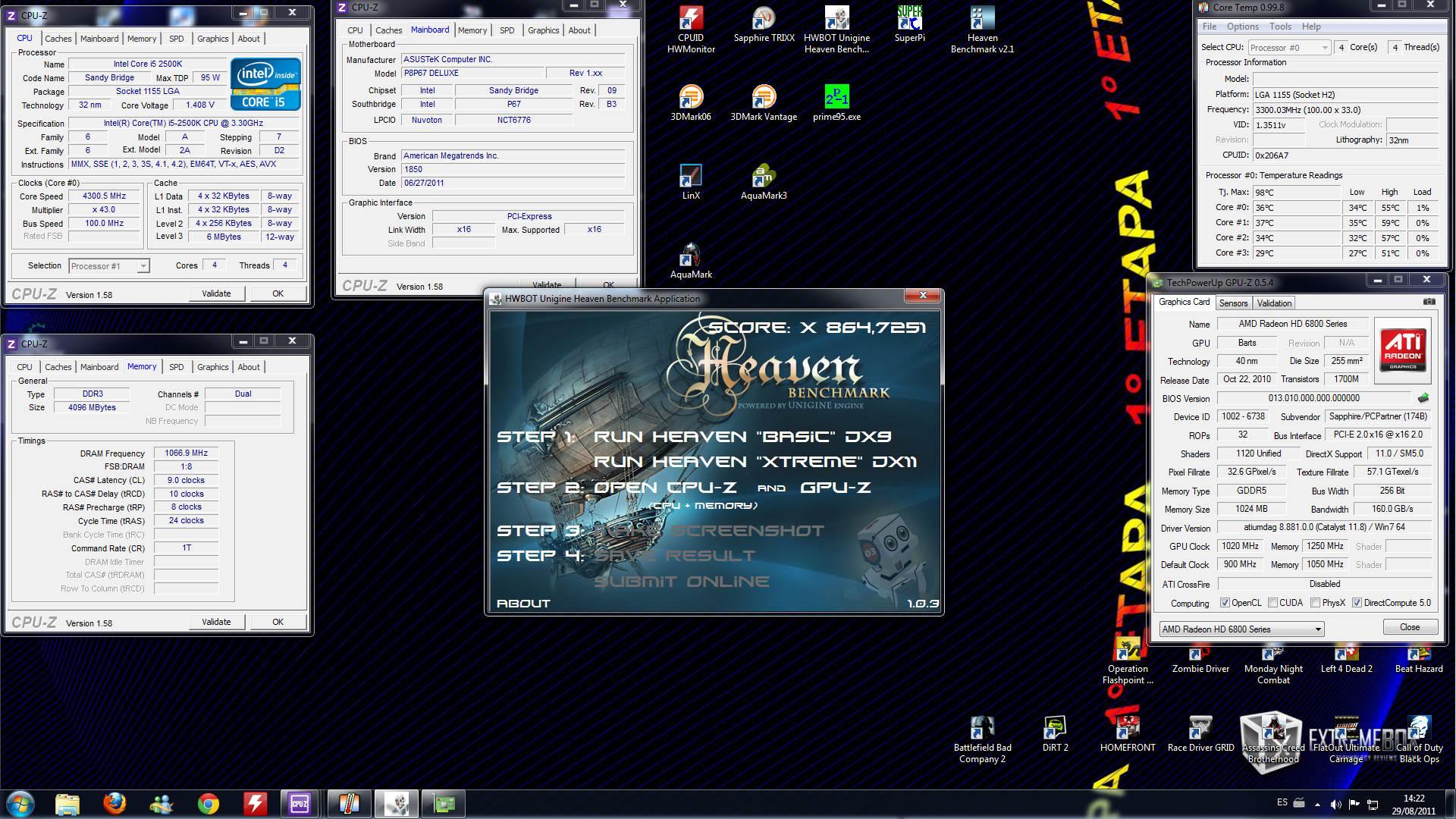Viewport: 1456px width, 819px height.
Task: Toggle the OpenCL checkbox in GPU-Z
Action: tap(1225, 603)
